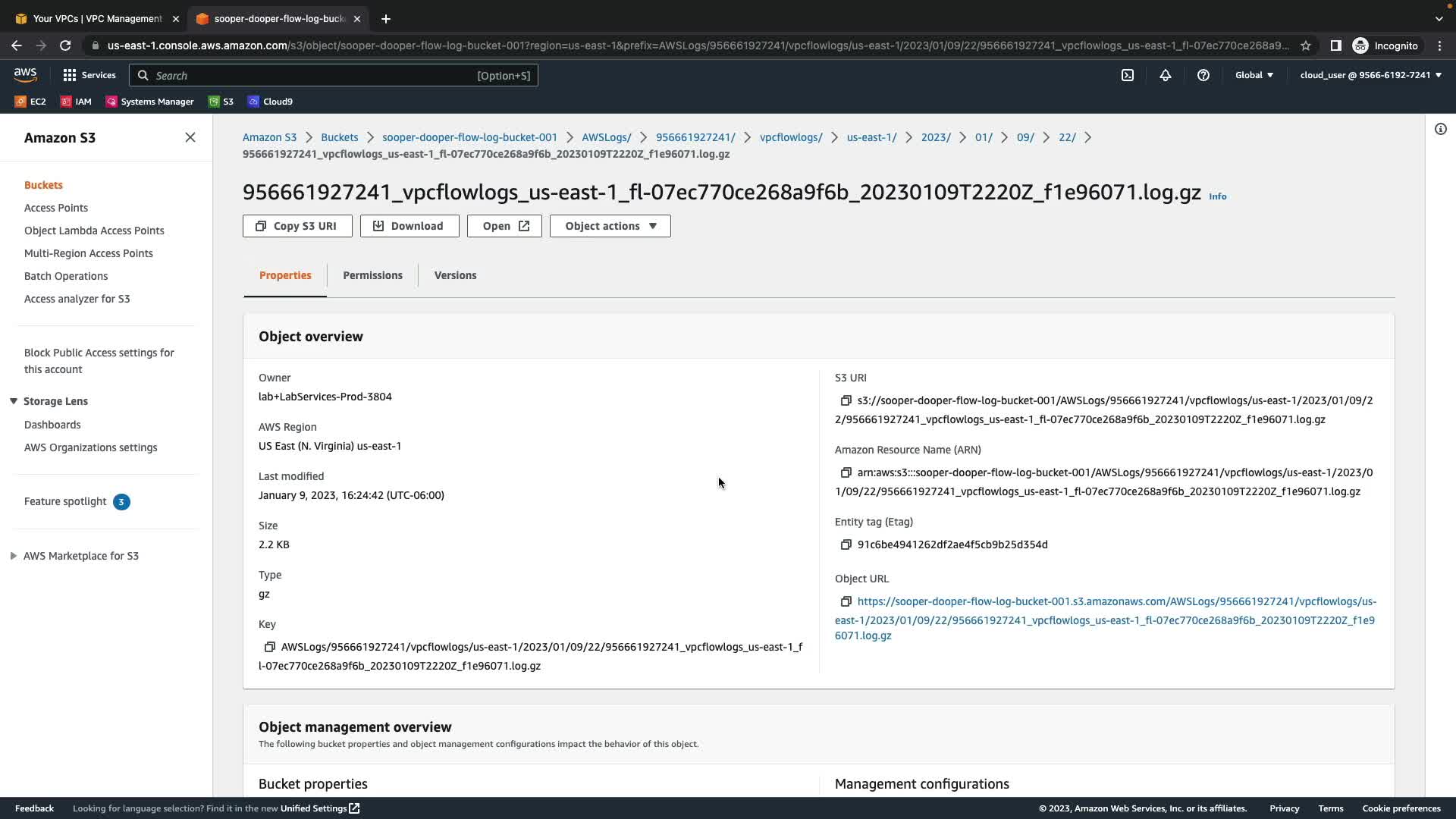
Task: Collapse the Storage Lens section
Action: [x=14, y=401]
